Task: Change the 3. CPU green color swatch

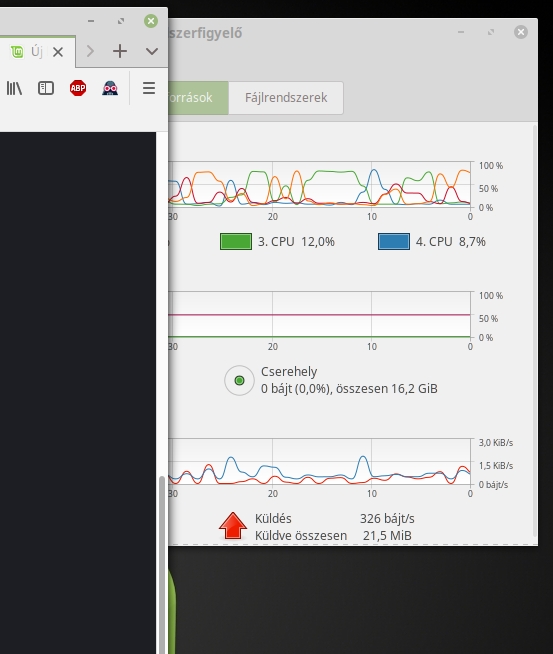Action: point(236,241)
